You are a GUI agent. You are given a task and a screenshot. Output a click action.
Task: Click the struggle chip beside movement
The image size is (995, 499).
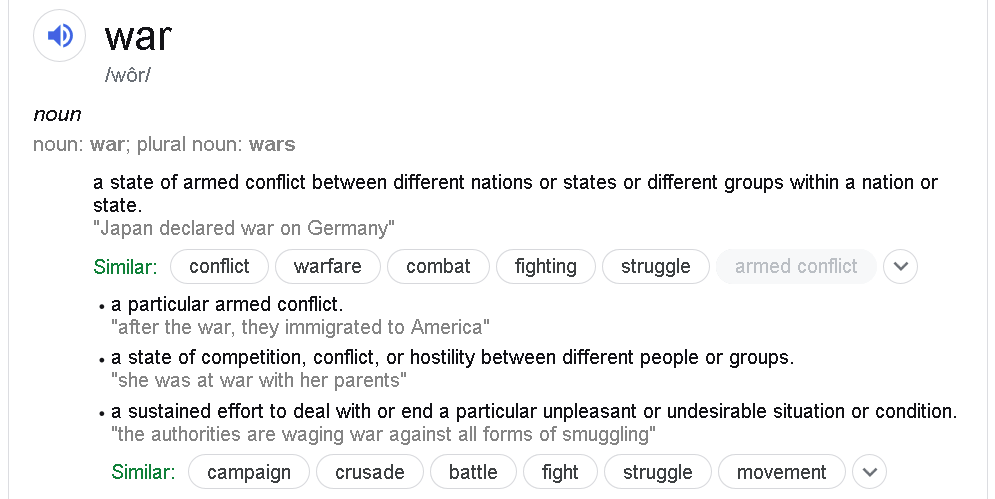coord(657,472)
